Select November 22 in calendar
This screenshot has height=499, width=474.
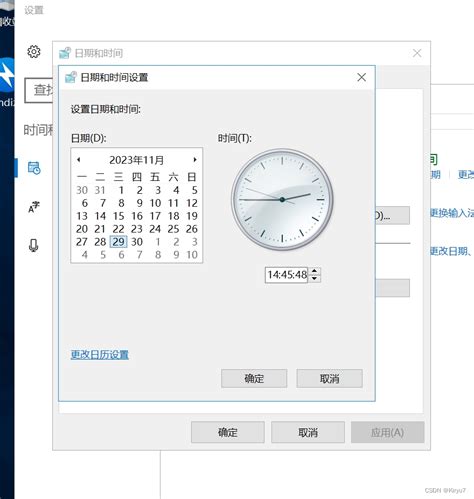(x=118, y=229)
